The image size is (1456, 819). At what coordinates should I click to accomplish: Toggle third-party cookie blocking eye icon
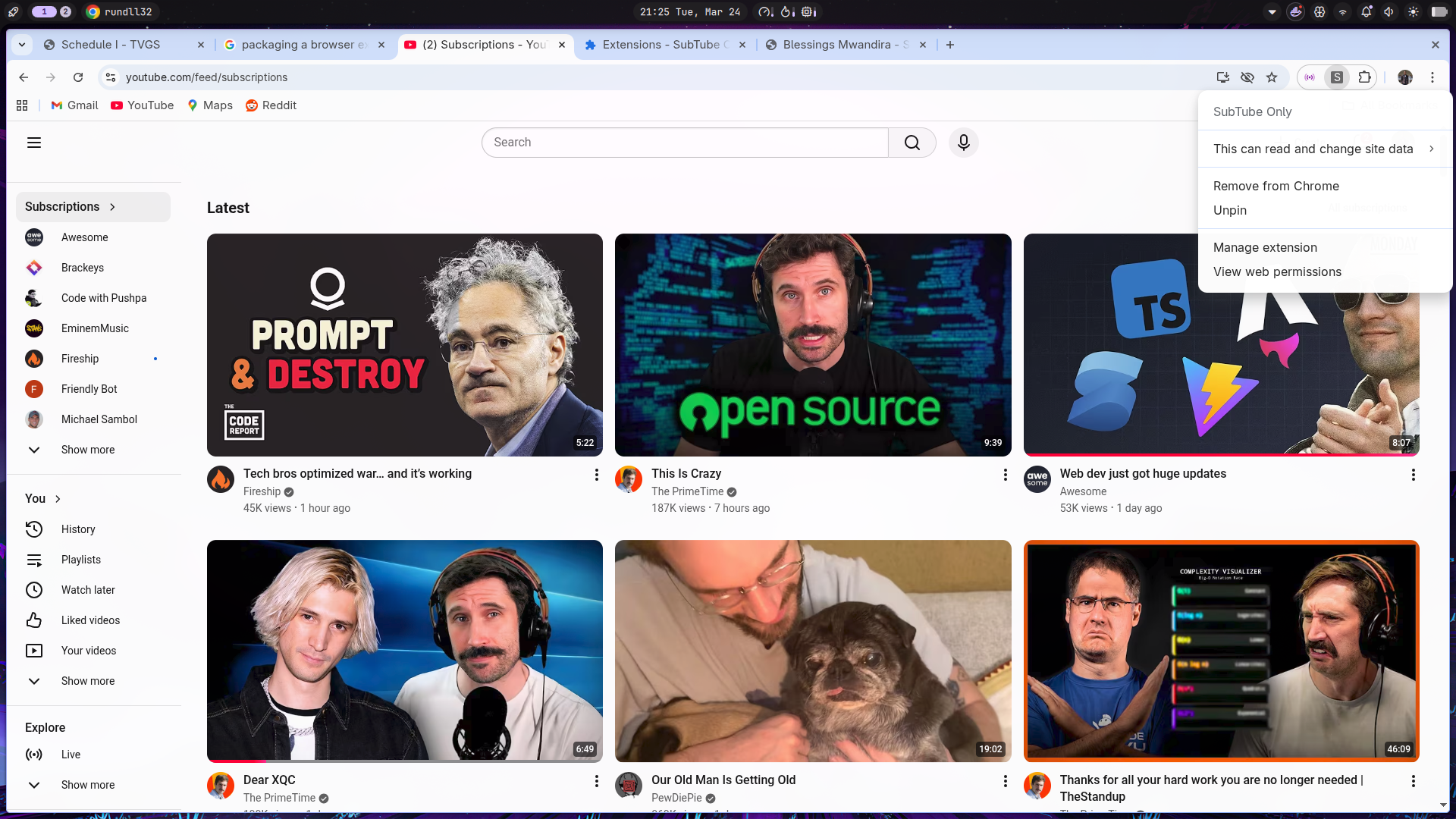[x=1247, y=77]
